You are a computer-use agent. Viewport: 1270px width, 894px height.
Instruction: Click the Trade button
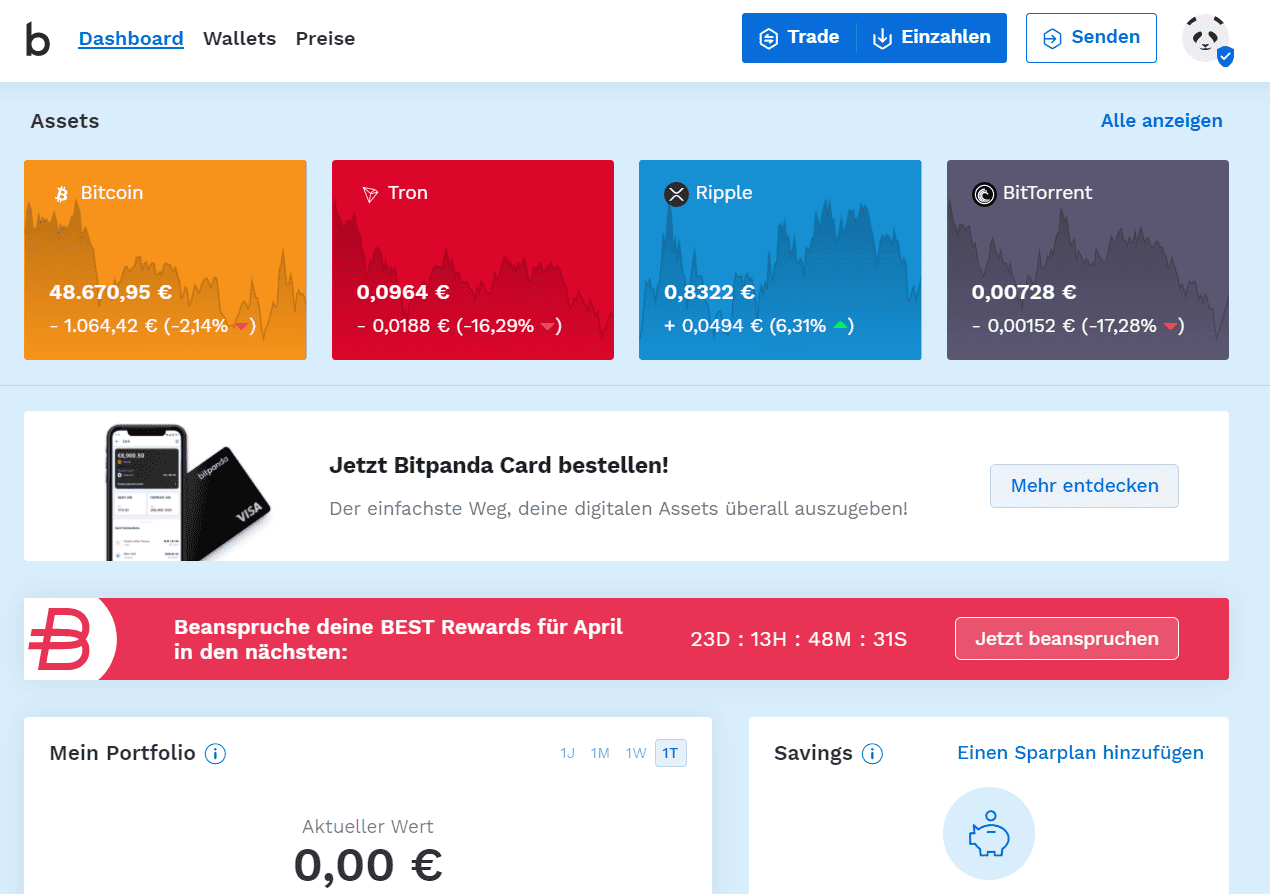799,38
